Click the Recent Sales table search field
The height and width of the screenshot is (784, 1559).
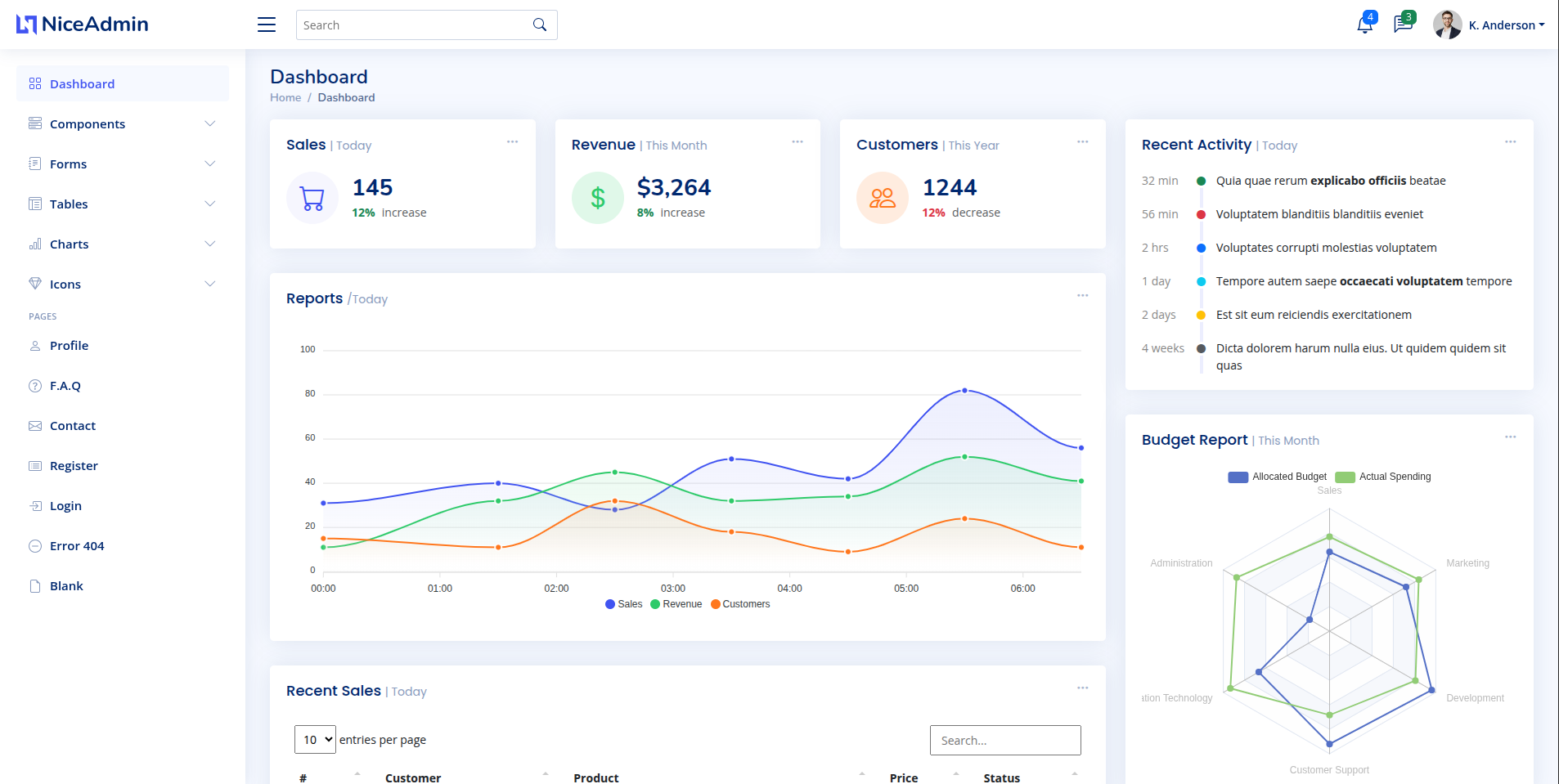click(1005, 741)
